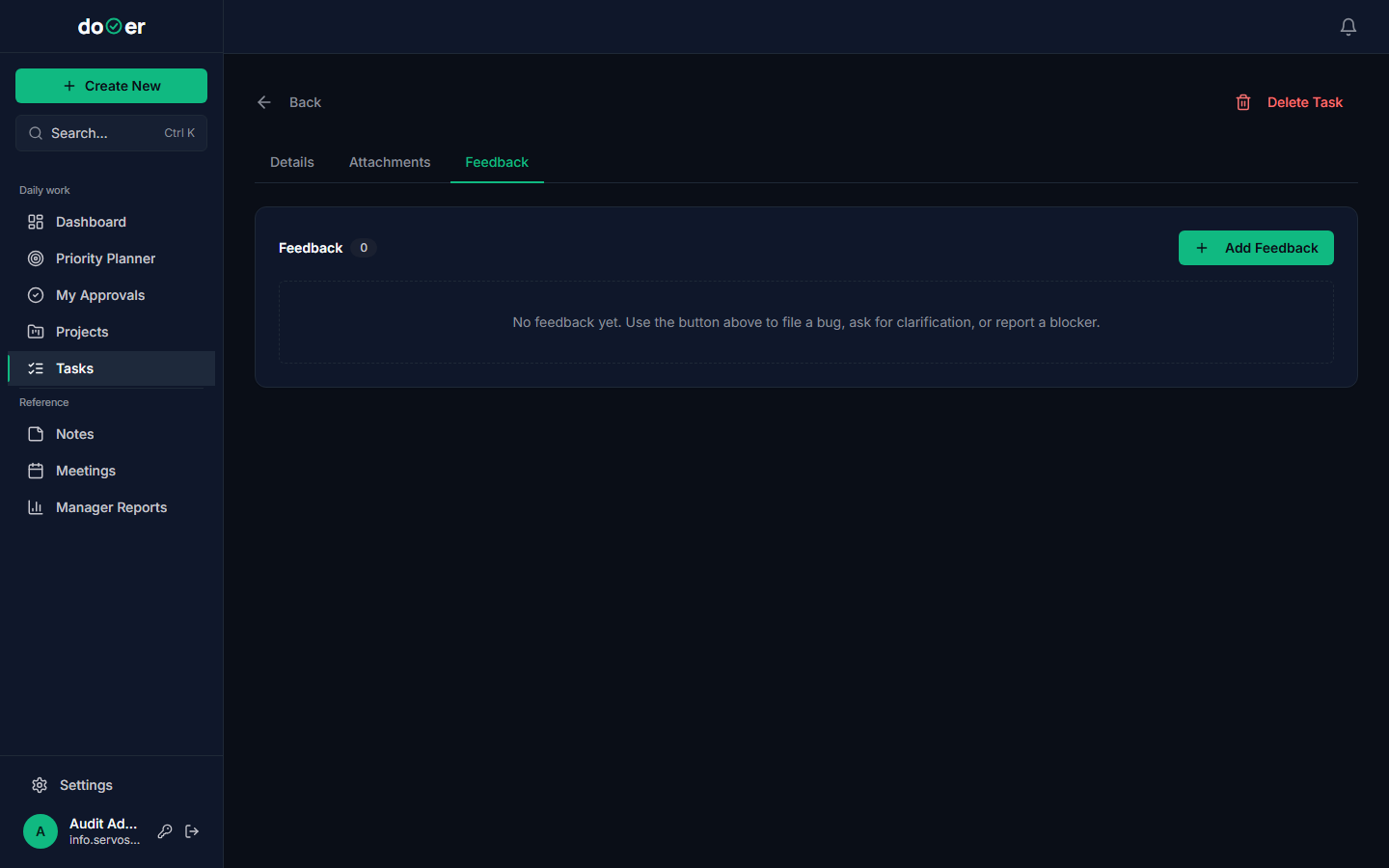Go Back using the Back link
The image size is (1389, 868).
(305, 102)
